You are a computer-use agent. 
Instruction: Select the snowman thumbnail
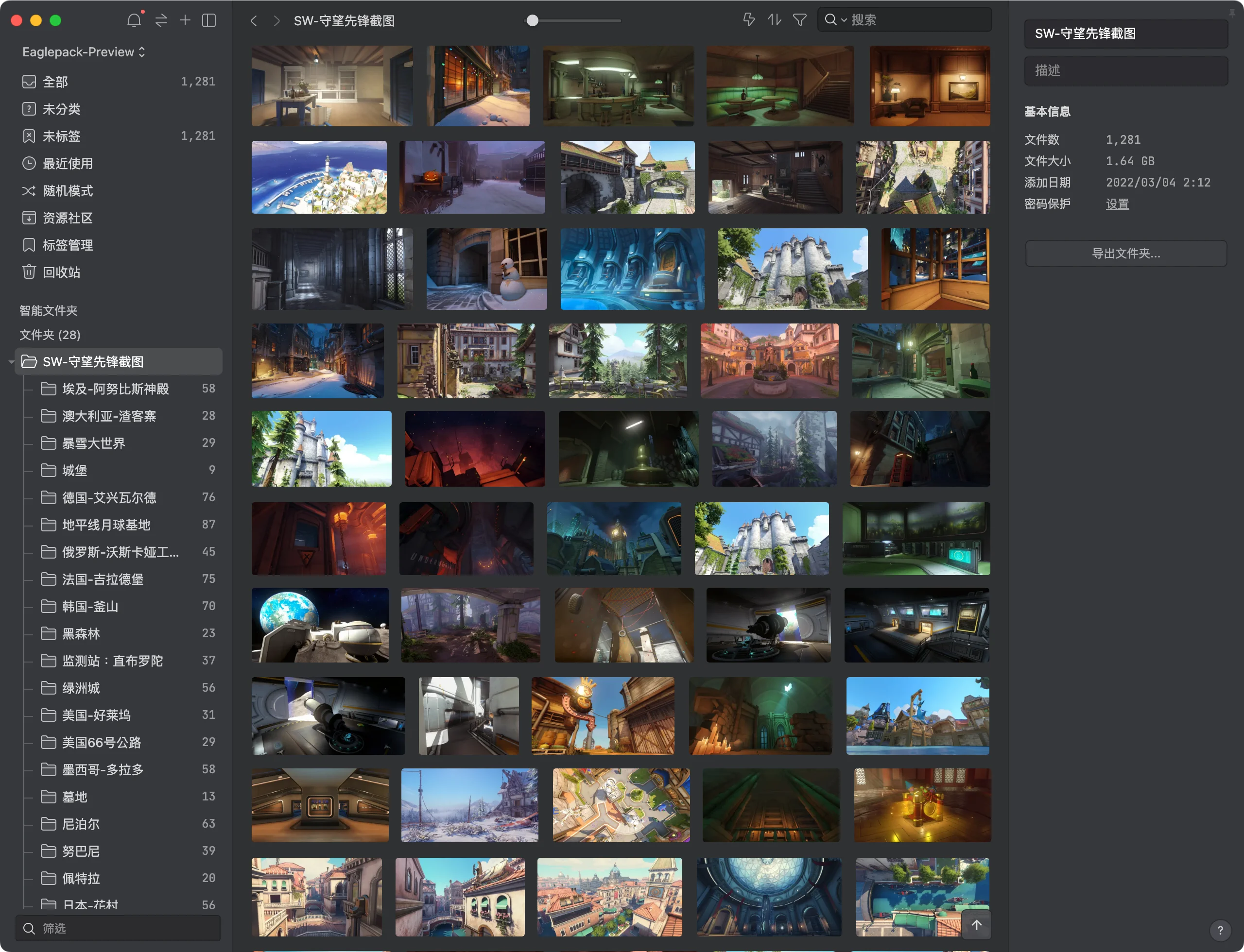486,269
